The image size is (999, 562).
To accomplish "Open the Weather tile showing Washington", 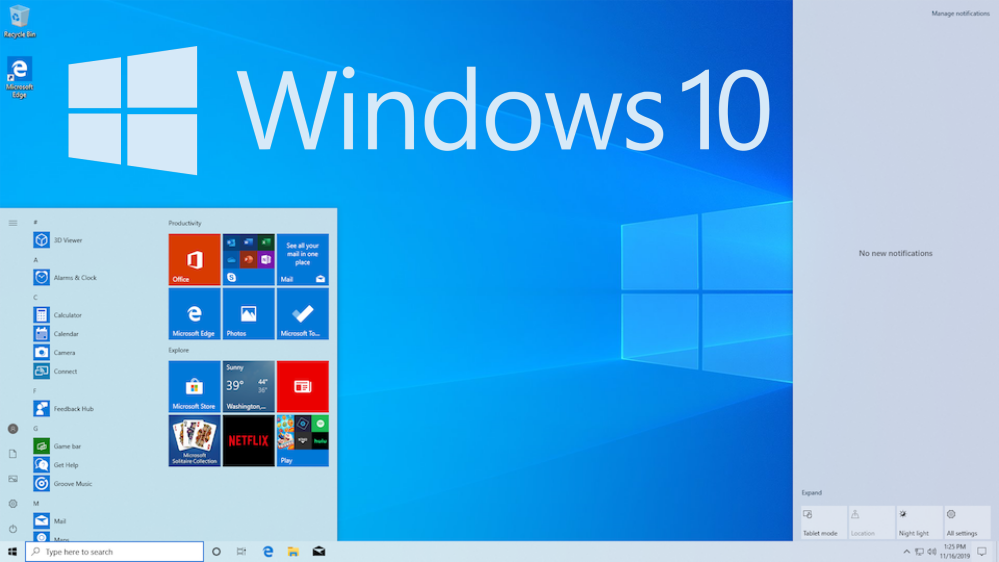I will 248,386.
